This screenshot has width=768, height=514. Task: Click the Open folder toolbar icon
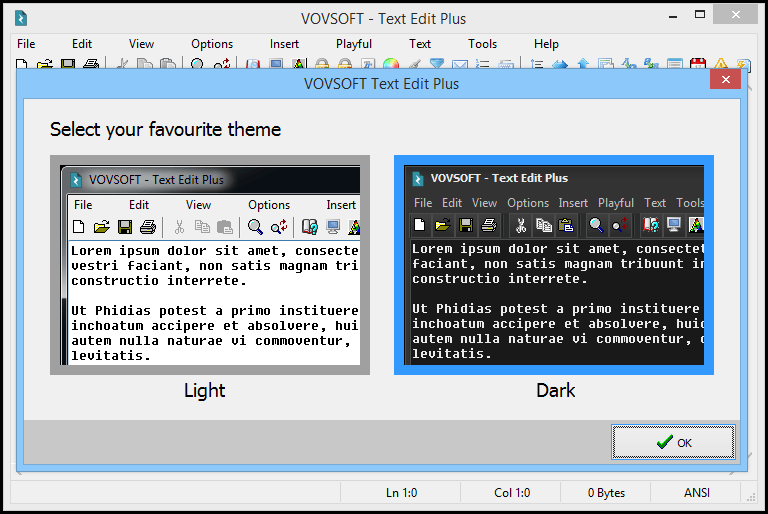[x=45, y=64]
